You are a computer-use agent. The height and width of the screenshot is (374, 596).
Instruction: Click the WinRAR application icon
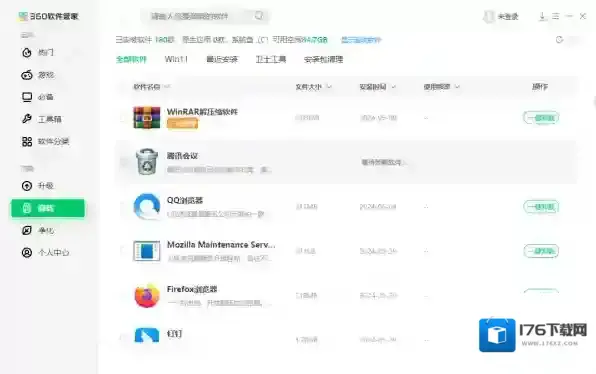pos(147,117)
